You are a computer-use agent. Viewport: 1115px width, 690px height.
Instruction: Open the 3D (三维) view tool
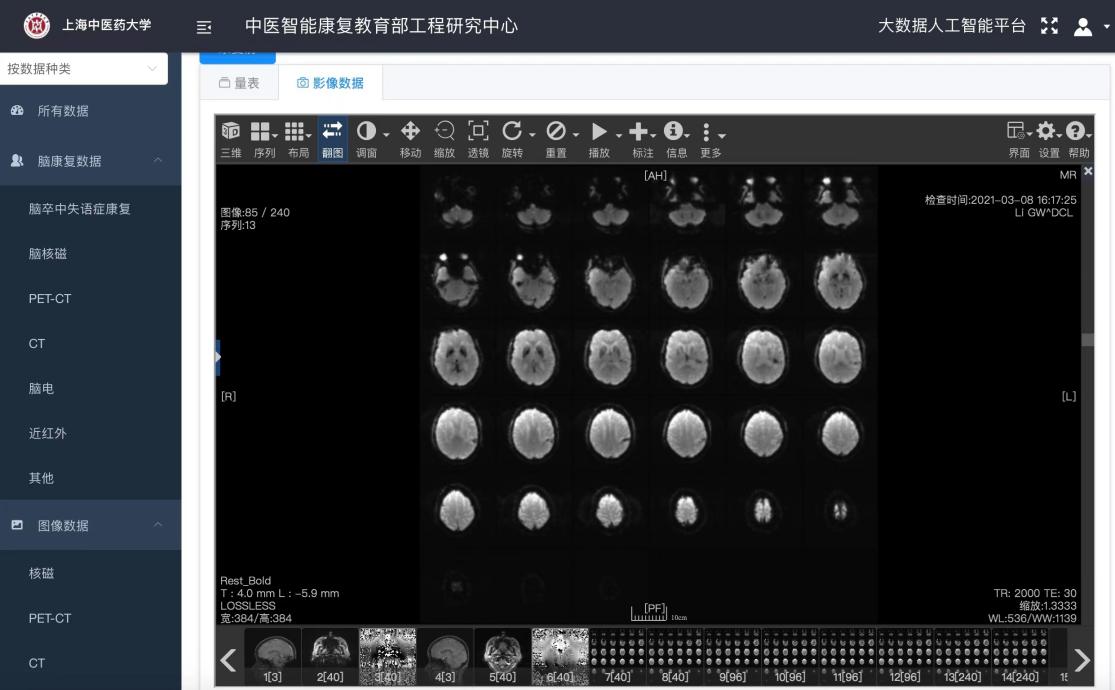tap(230, 132)
